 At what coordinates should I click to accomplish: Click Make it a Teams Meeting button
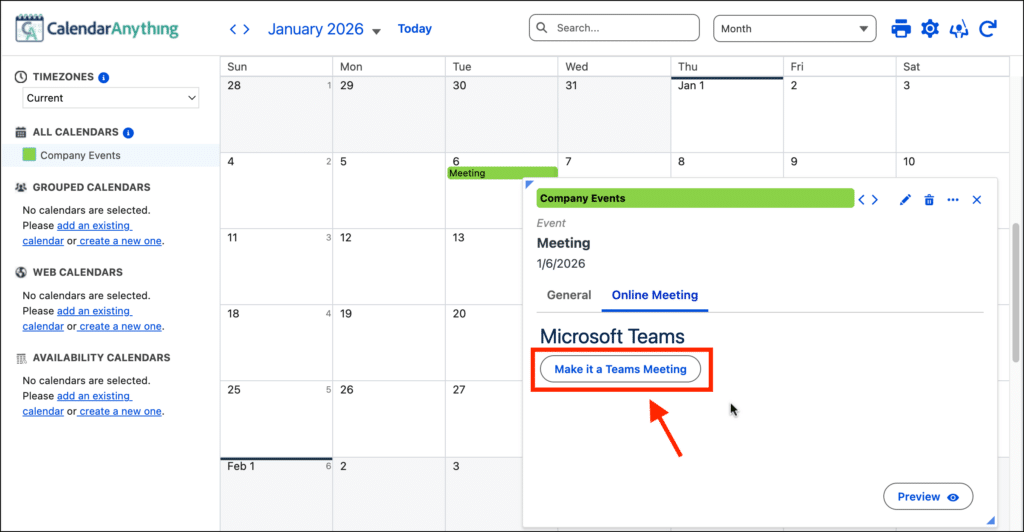620,369
